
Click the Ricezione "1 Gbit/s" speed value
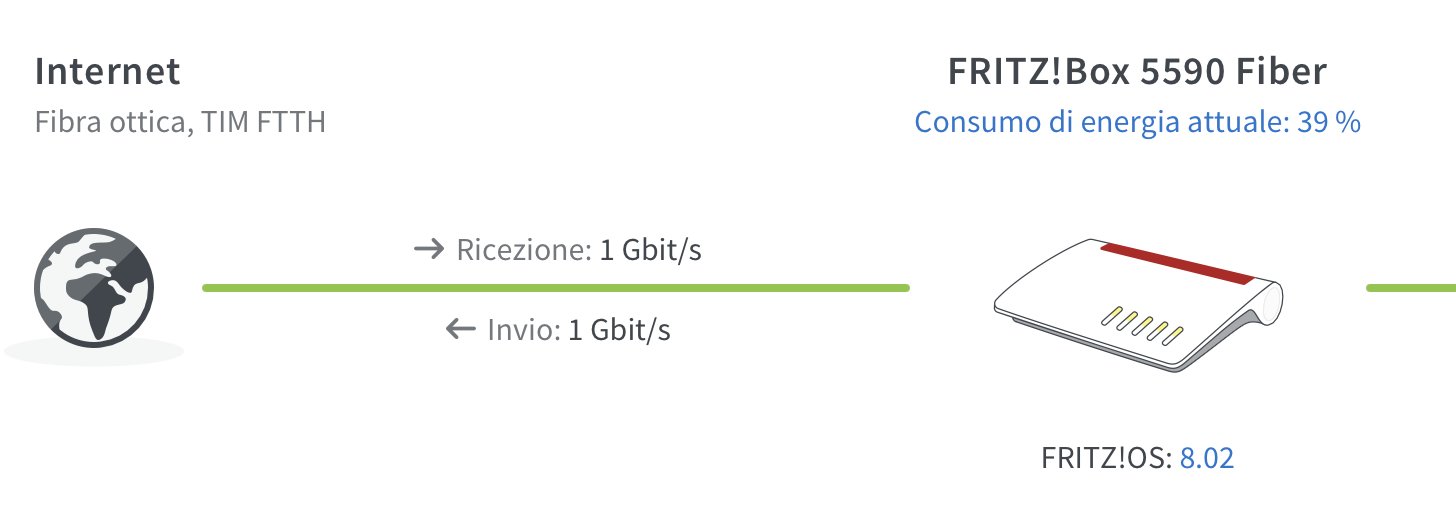click(x=650, y=250)
